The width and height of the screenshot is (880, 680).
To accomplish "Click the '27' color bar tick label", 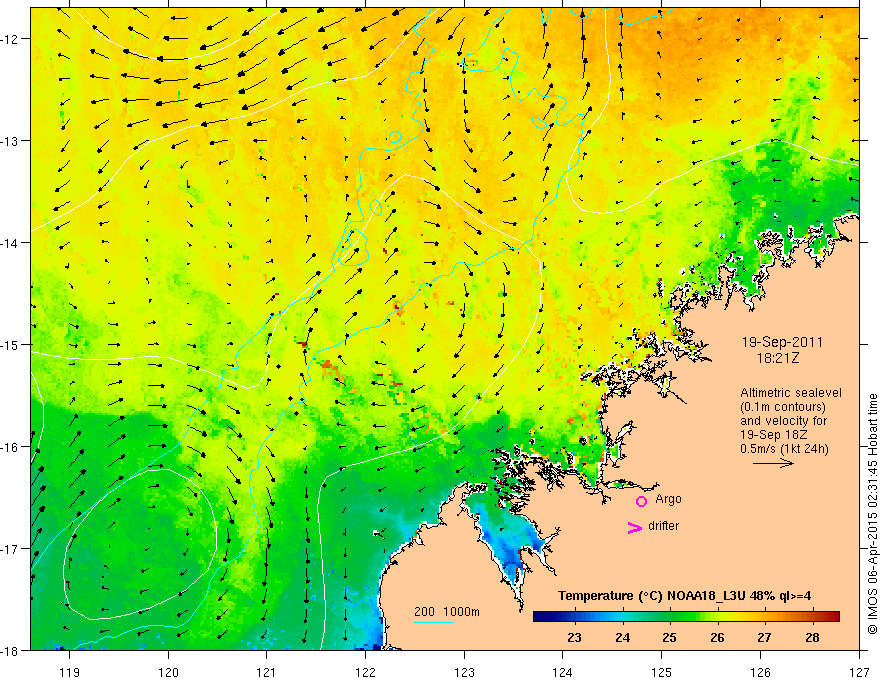I will pyautogui.click(x=764, y=637).
